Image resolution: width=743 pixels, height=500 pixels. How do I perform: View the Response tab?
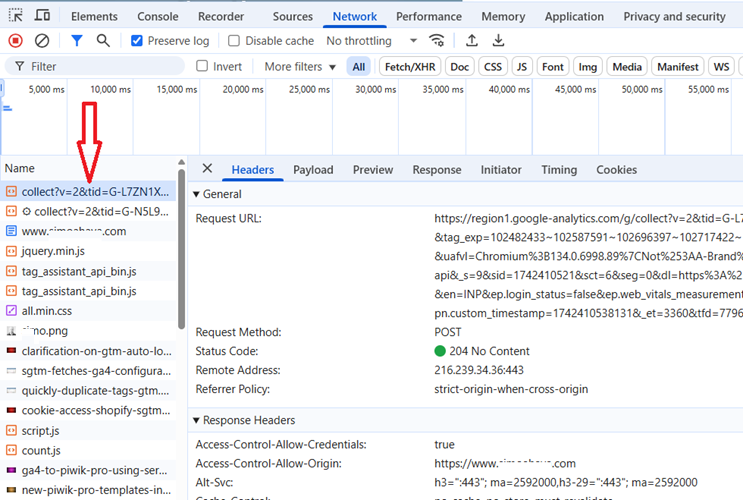pos(436,170)
